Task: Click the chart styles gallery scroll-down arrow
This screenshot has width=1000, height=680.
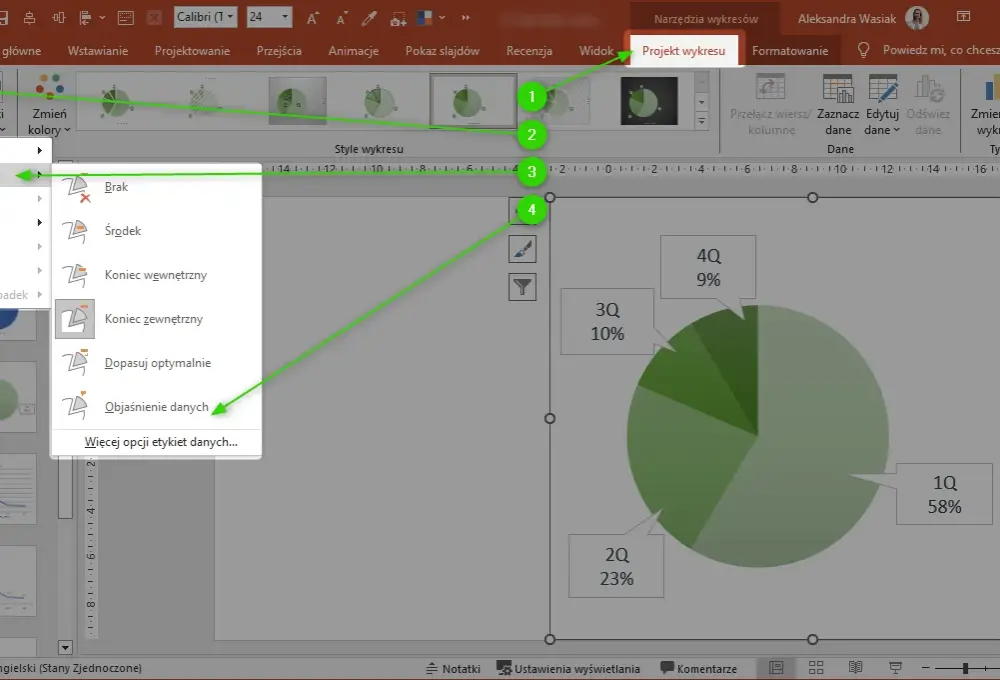Action: [702, 101]
